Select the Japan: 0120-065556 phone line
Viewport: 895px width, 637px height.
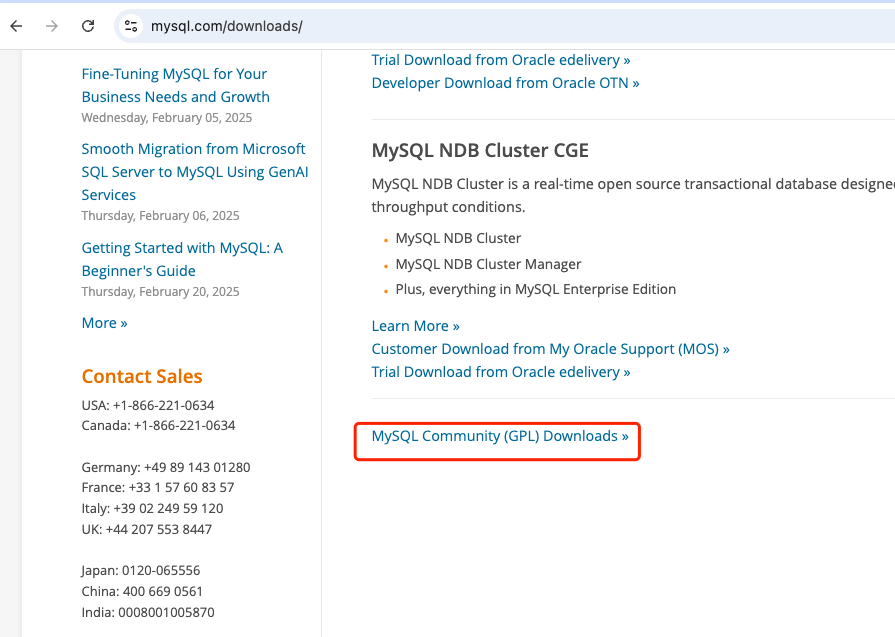click(140, 571)
